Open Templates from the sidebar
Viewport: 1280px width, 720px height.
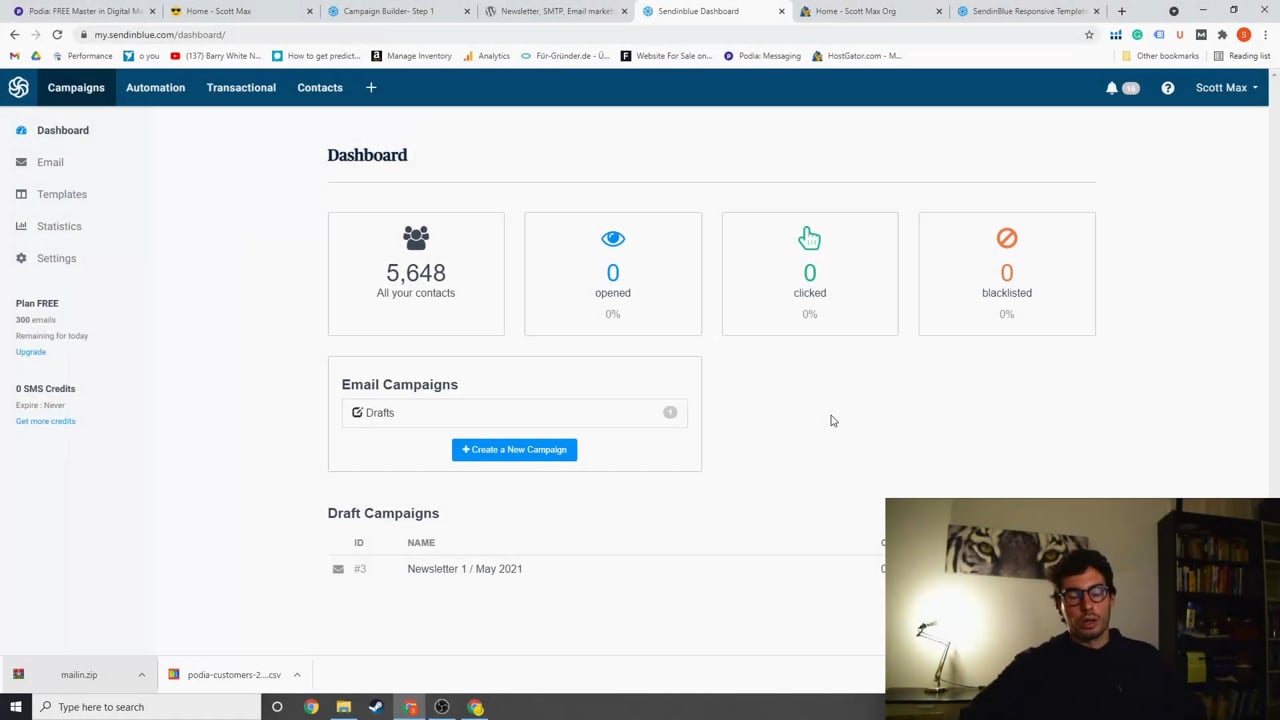62,194
